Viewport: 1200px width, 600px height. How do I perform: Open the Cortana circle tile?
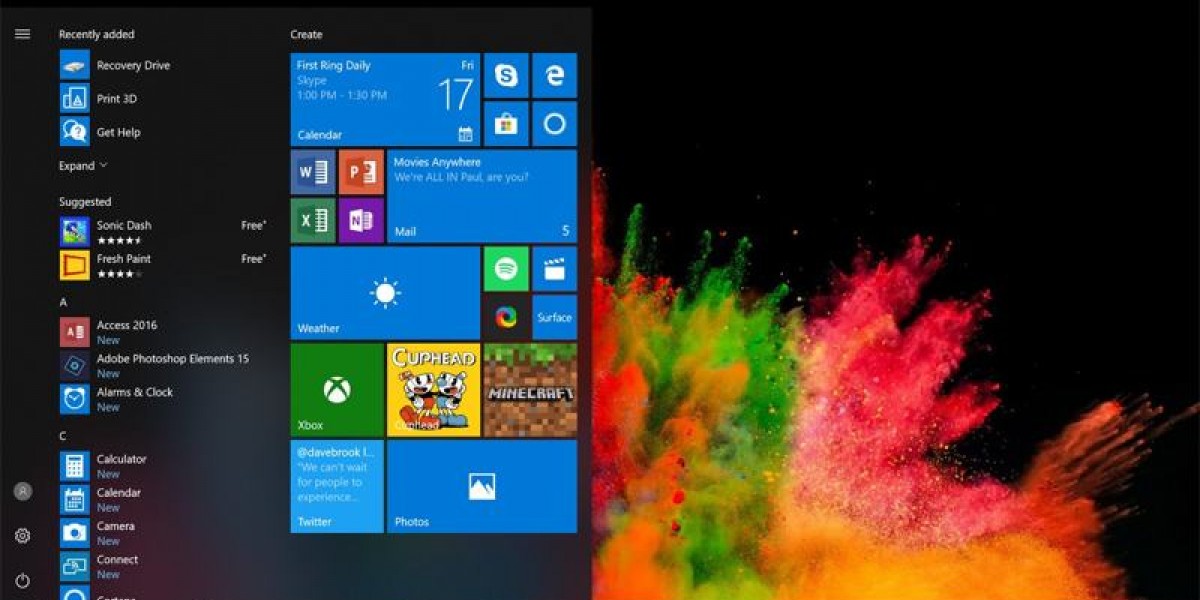click(x=554, y=124)
